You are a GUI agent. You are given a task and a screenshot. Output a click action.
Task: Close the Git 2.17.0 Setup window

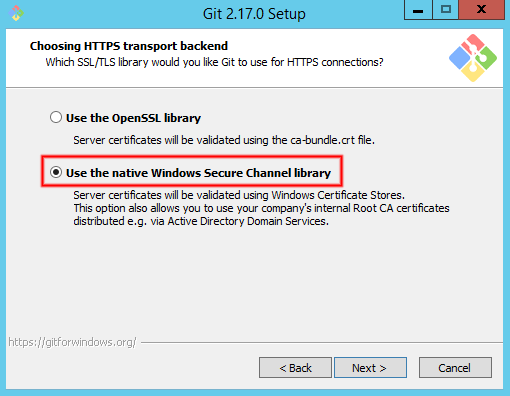pyautogui.click(x=481, y=10)
